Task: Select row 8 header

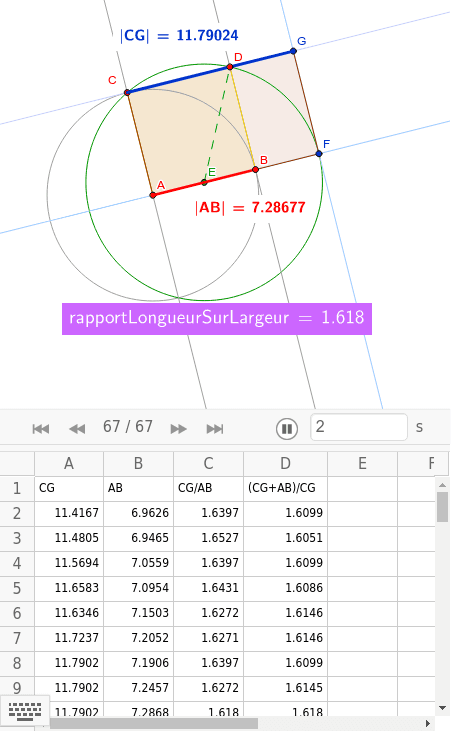Action: pyautogui.click(x=17, y=663)
